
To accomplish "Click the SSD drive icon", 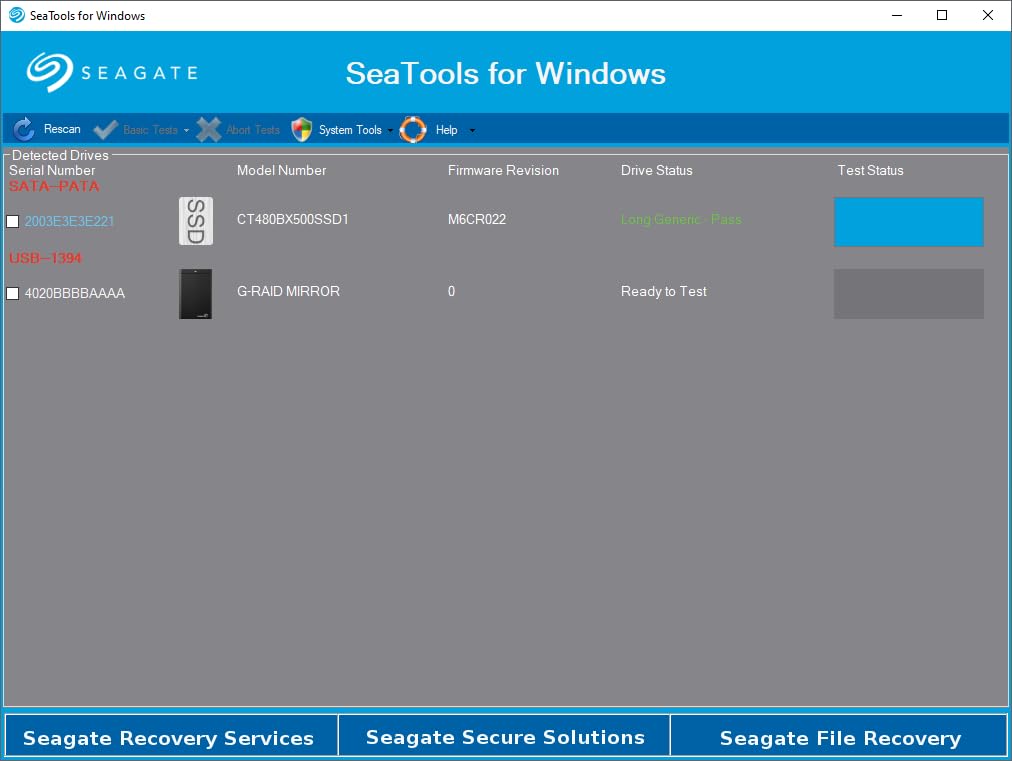I will (x=196, y=221).
